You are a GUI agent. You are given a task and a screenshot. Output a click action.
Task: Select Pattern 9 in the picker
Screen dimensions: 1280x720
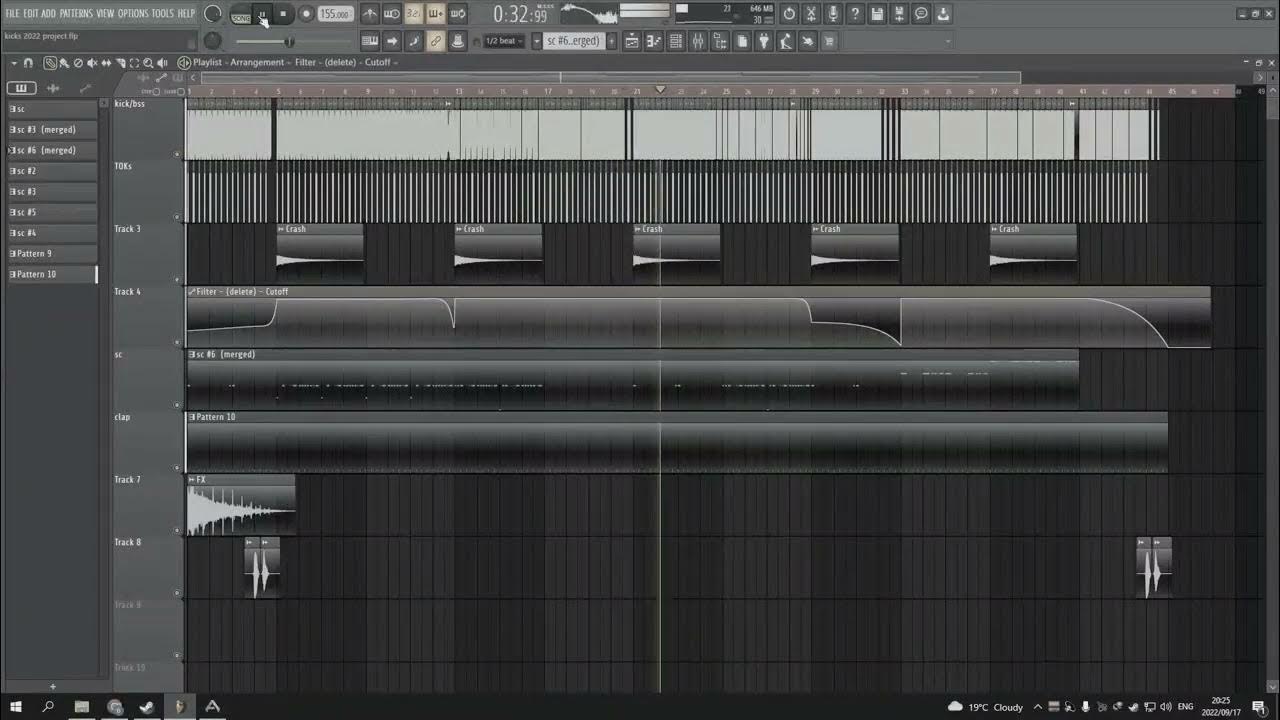click(52, 254)
